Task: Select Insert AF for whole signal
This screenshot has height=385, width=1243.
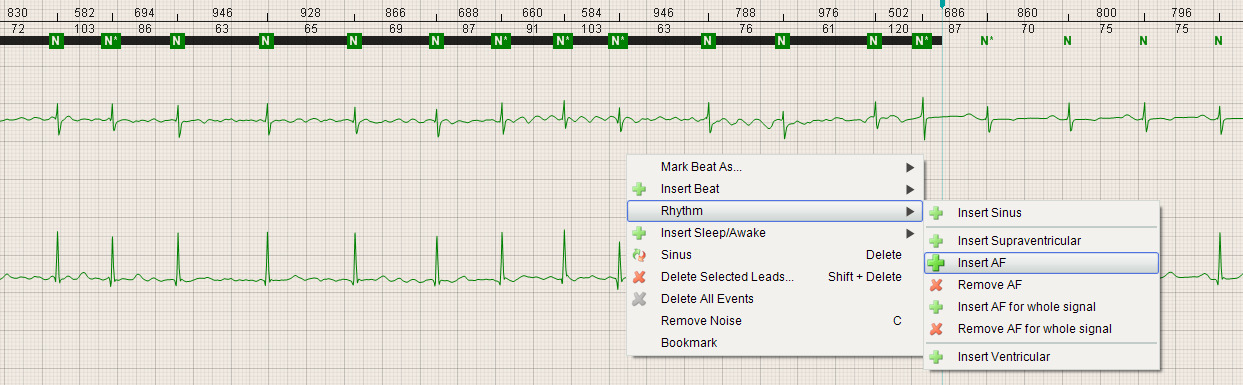Action: [1041, 307]
